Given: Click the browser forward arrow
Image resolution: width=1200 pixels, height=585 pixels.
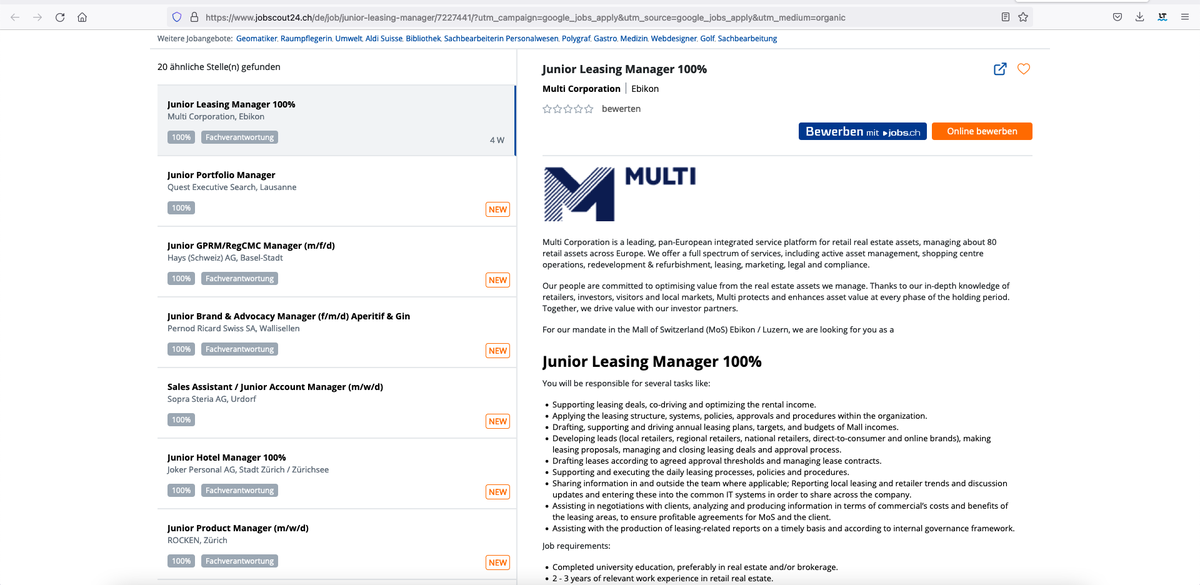Looking at the screenshot, I should [x=38, y=17].
